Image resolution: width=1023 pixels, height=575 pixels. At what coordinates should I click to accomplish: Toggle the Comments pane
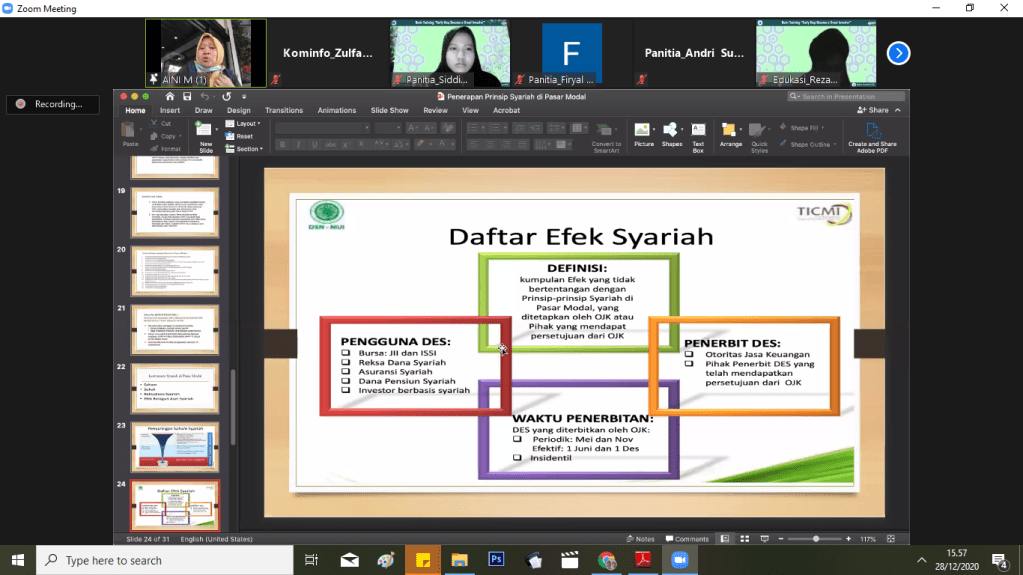[x=687, y=539]
